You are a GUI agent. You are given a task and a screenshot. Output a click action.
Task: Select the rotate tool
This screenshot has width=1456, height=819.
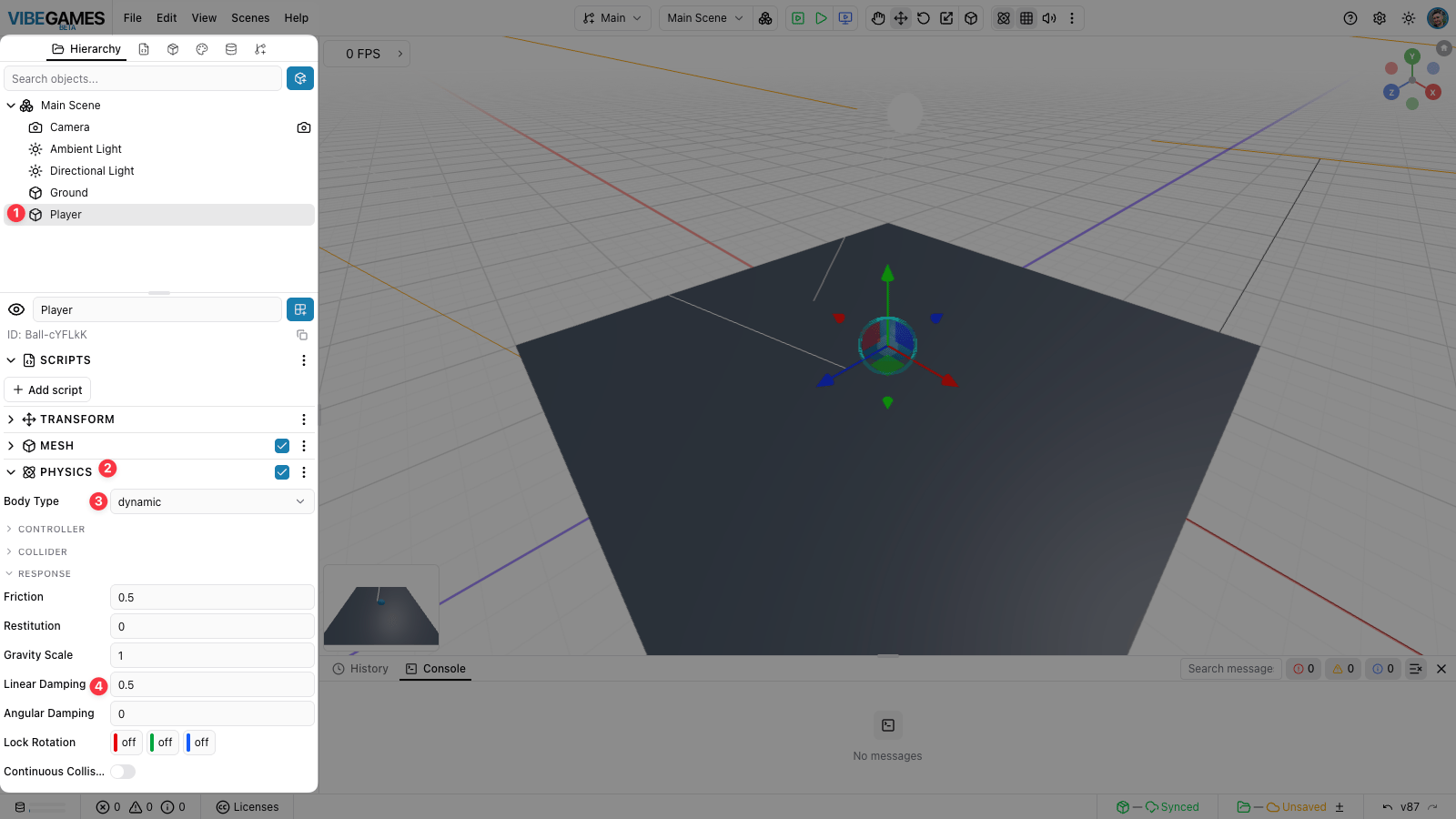[x=924, y=18]
